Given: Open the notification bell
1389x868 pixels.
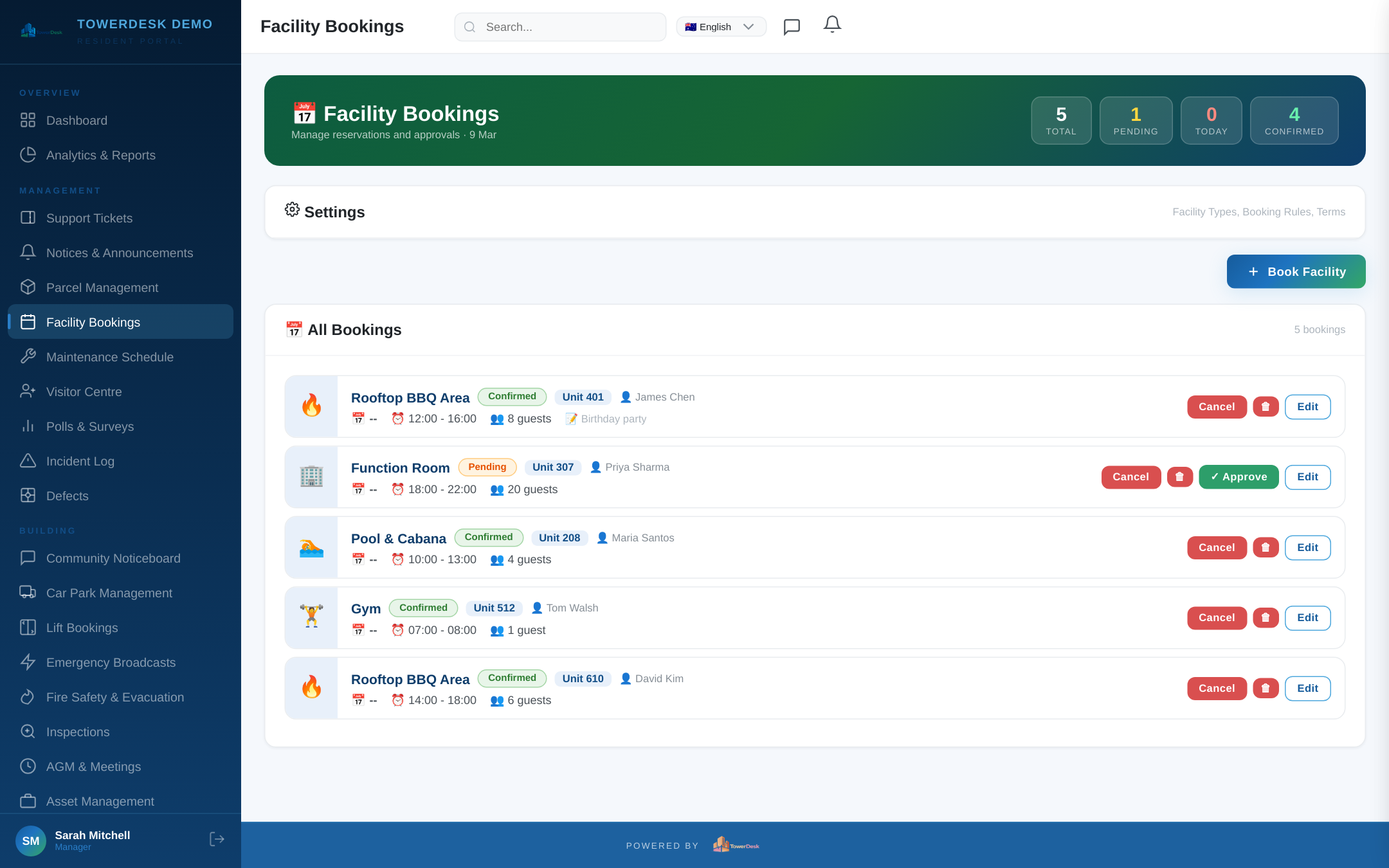Looking at the screenshot, I should click(831, 26).
